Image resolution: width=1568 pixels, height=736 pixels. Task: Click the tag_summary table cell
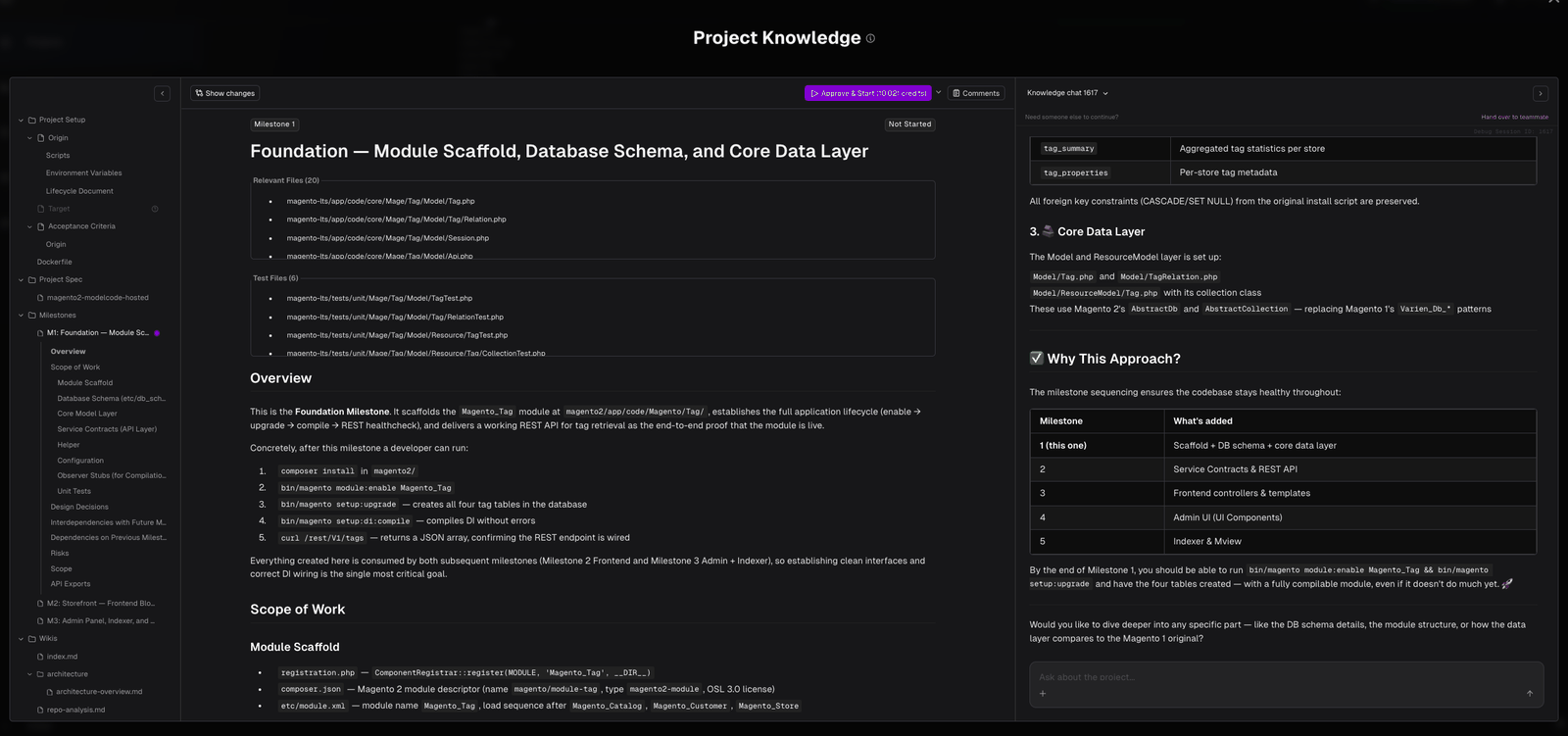pyautogui.click(x=1101, y=149)
